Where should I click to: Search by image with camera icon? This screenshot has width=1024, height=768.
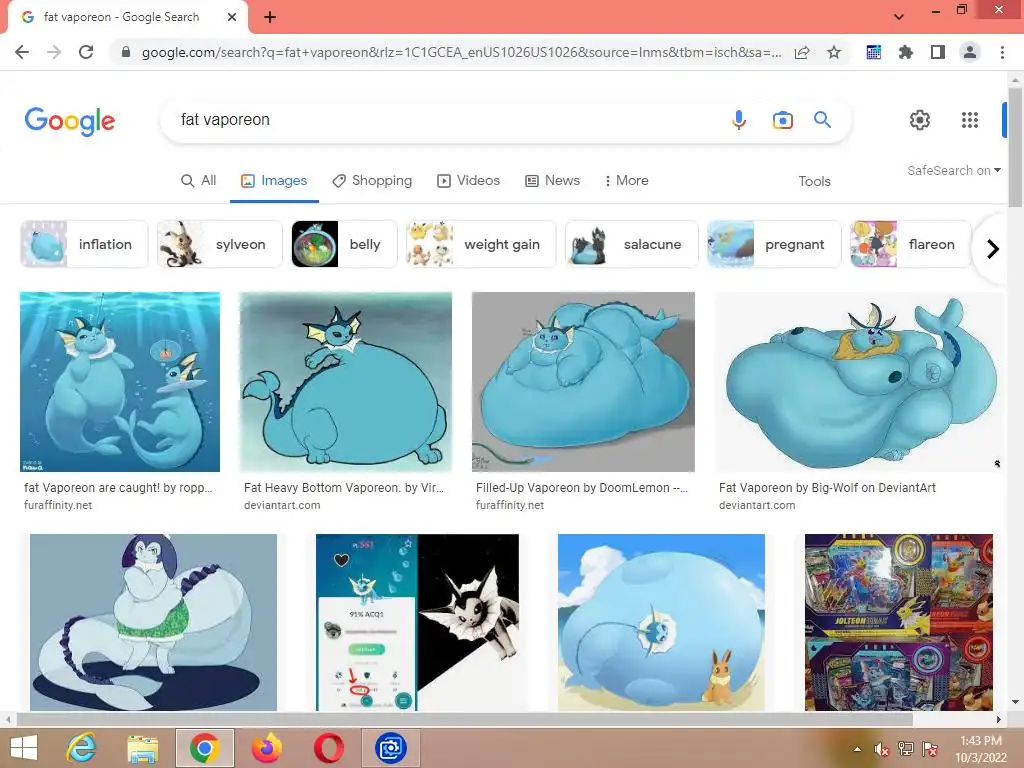(782, 120)
